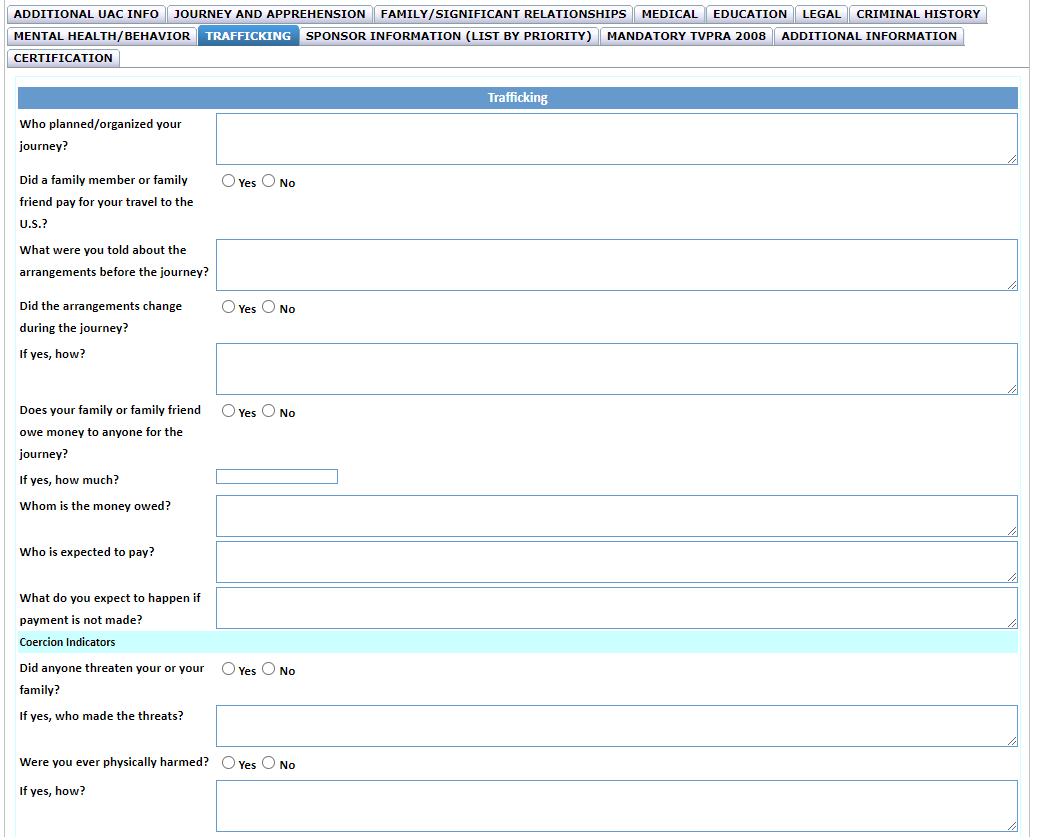The height and width of the screenshot is (837, 1039).
Task: Open the Criminal History tab
Action: [918, 14]
